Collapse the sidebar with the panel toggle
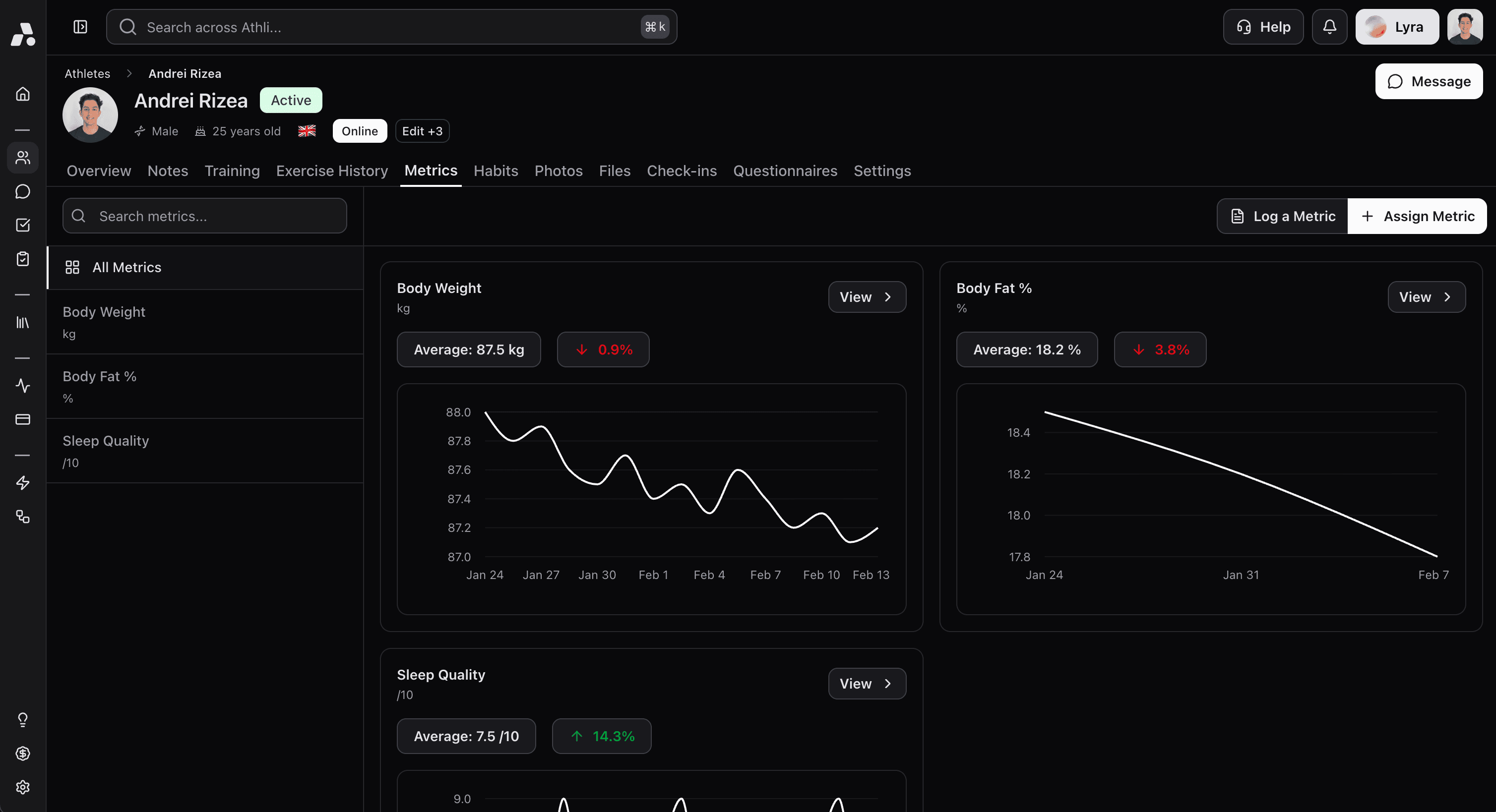The image size is (1496, 812). (80, 27)
